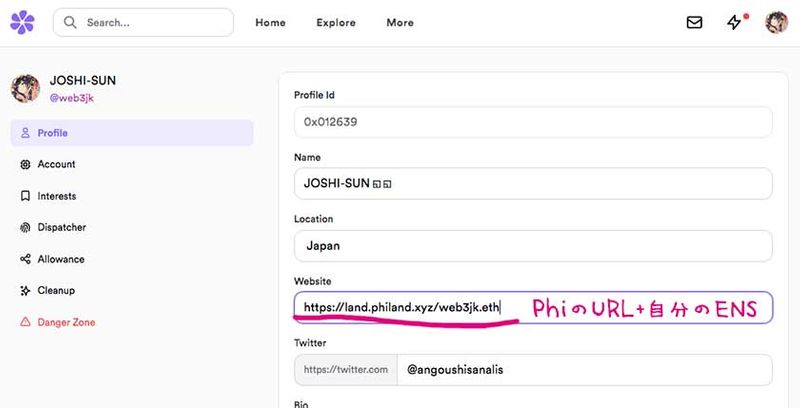The width and height of the screenshot is (800, 408).
Task: Open the messages envelope icon
Action: [694, 22]
